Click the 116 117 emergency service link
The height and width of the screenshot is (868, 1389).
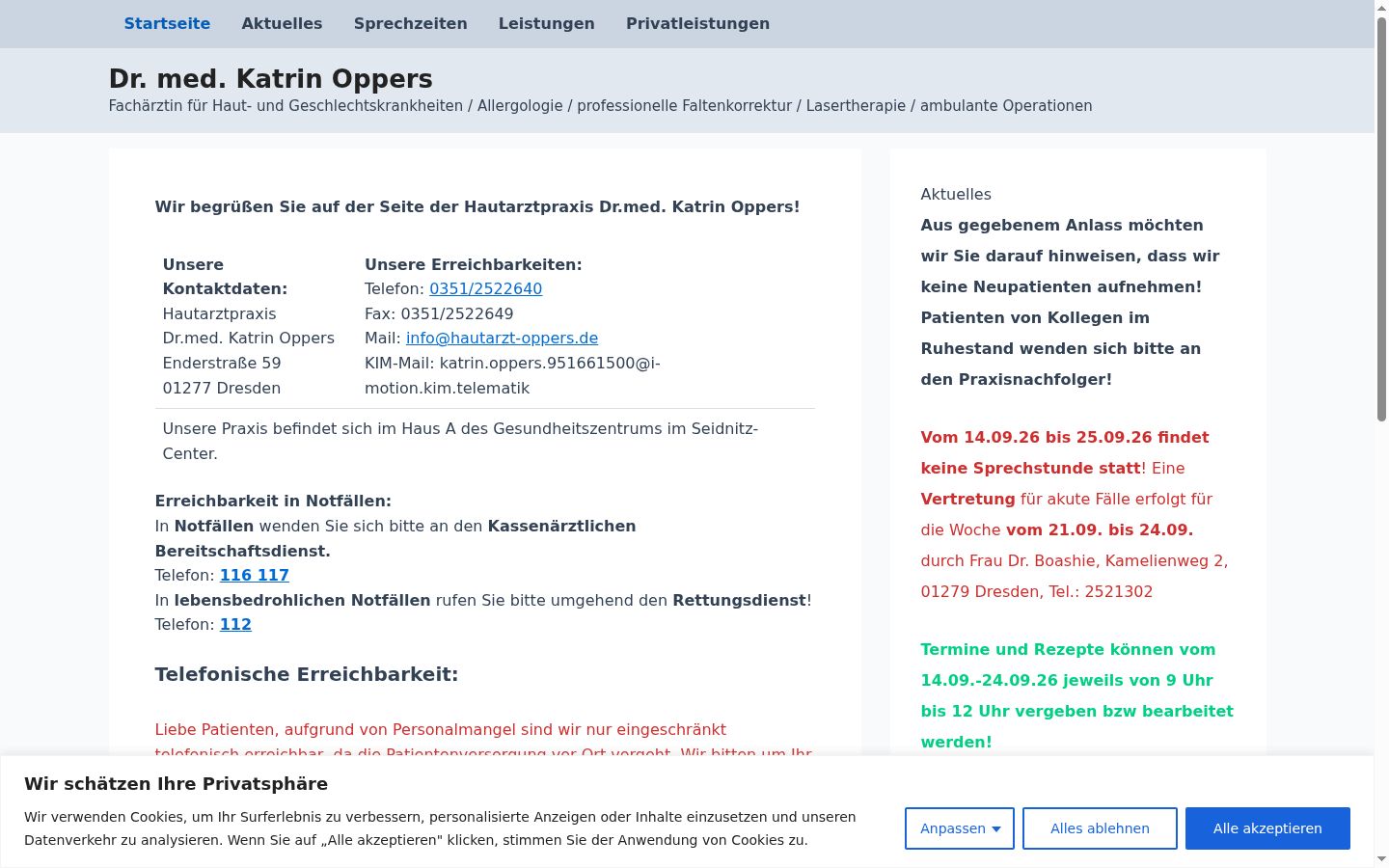point(255,575)
